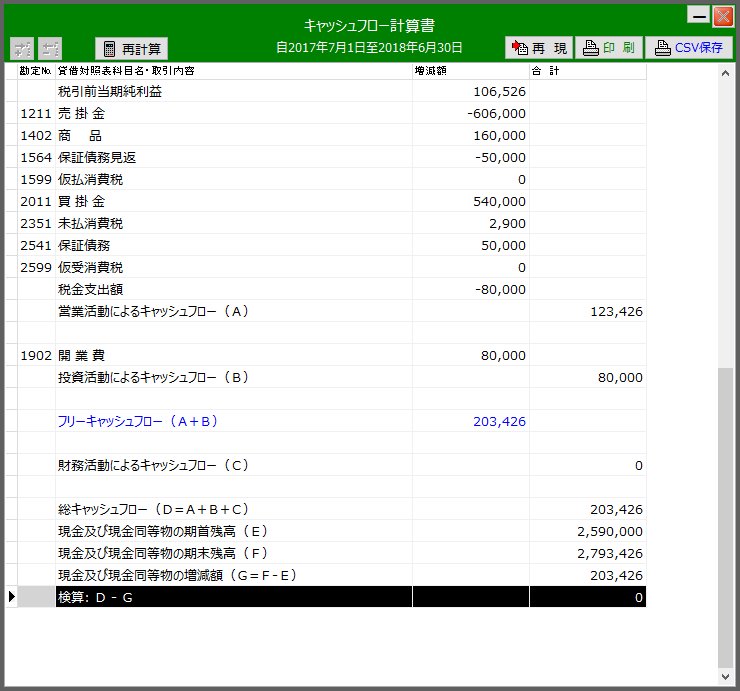
Task: Select the 買掛金 amount cell 540,000
Action: [x=470, y=202]
